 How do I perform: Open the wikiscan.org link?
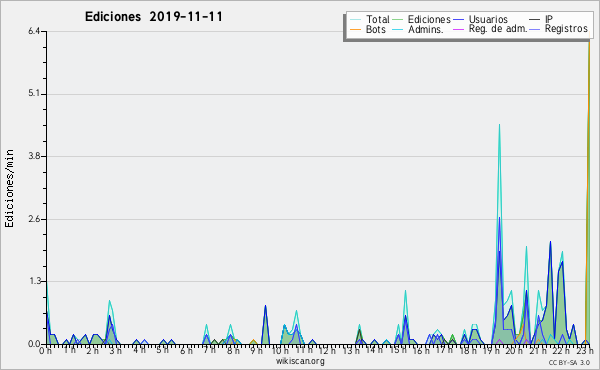click(x=300, y=361)
